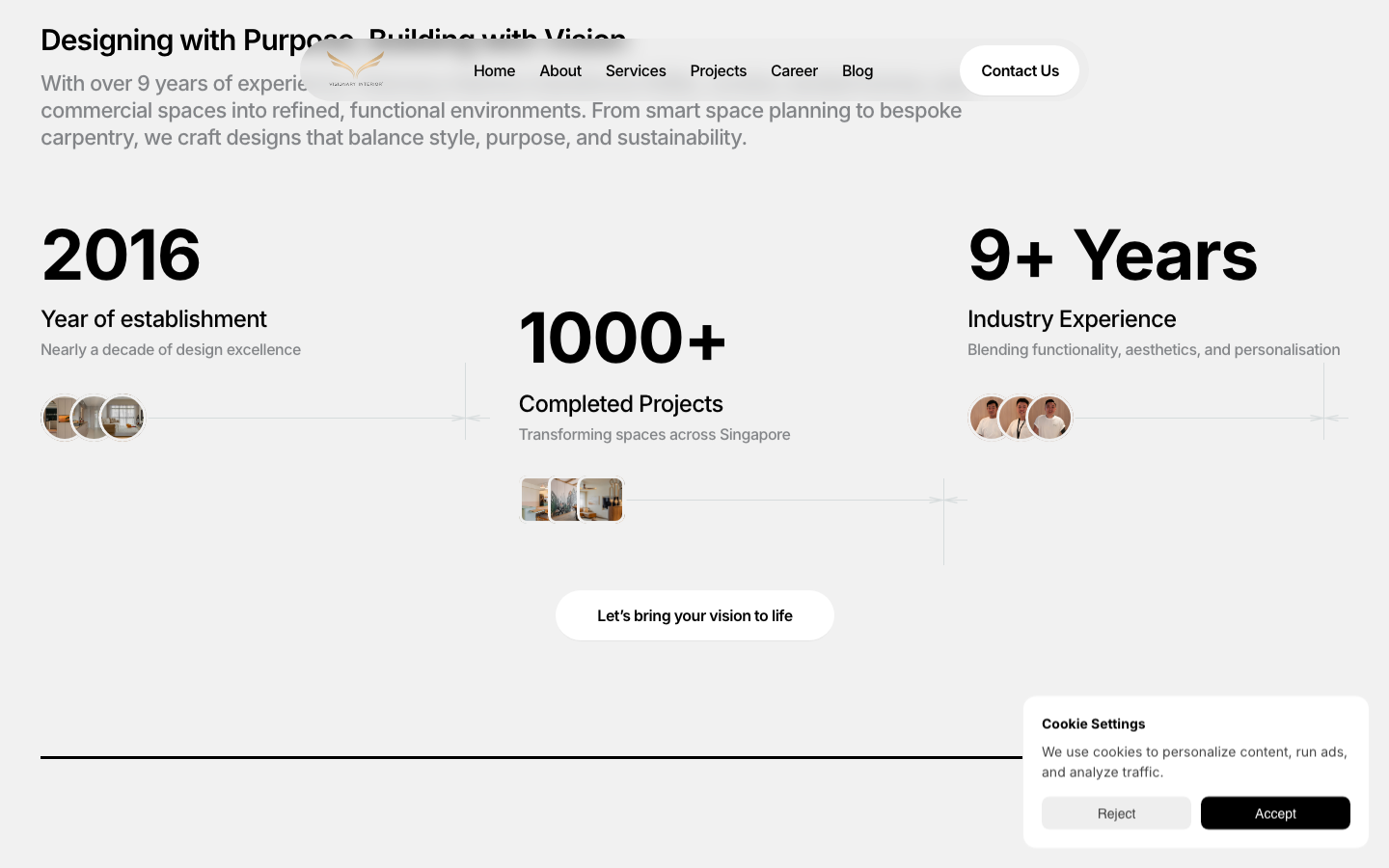Click the Contact Us button
The height and width of the screenshot is (868, 1389).
[1020, 70]
